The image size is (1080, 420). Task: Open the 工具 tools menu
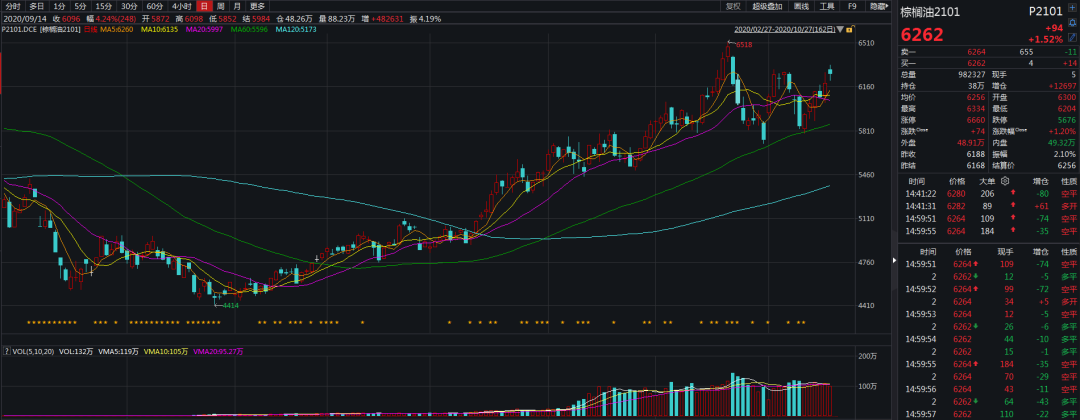(x=827, y=6)
